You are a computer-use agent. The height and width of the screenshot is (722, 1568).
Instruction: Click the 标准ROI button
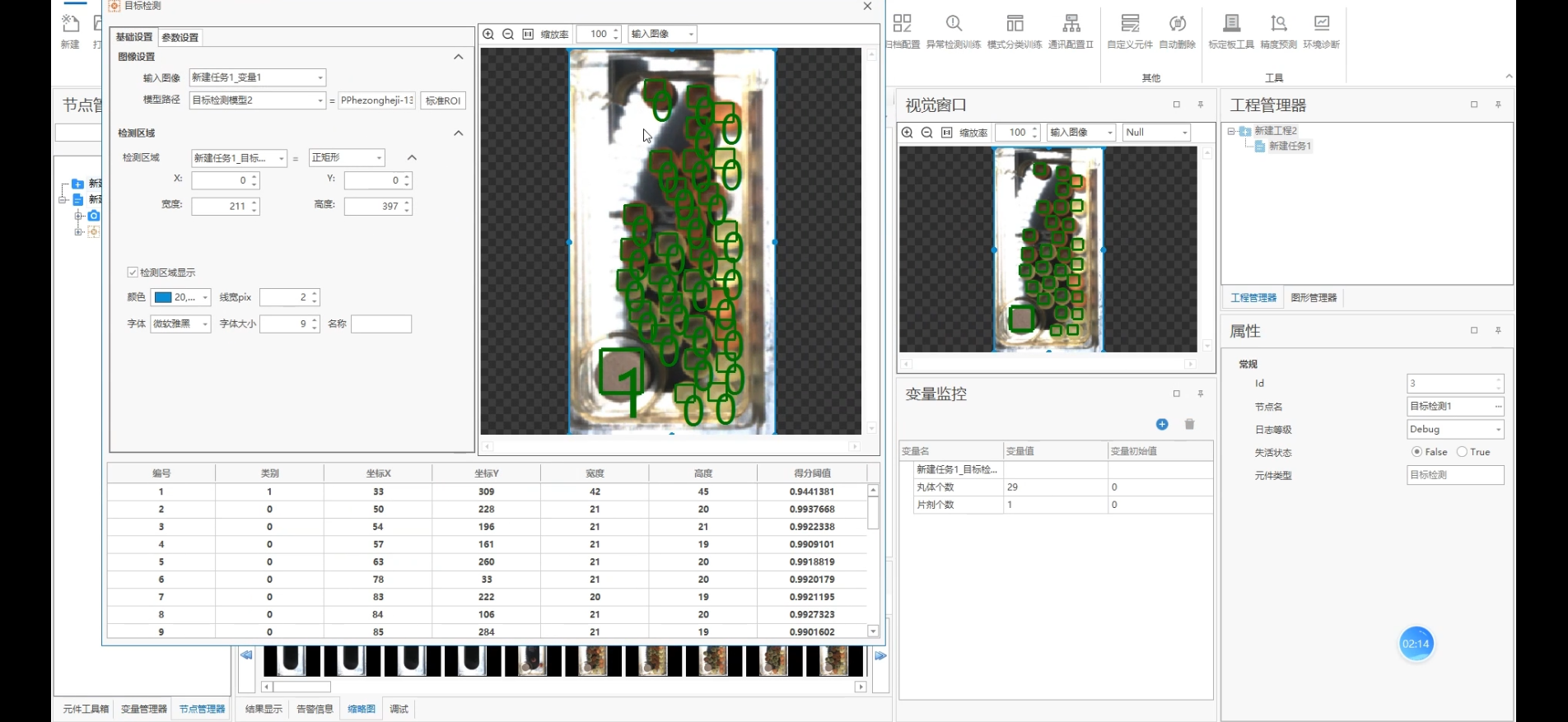point(443,100)
